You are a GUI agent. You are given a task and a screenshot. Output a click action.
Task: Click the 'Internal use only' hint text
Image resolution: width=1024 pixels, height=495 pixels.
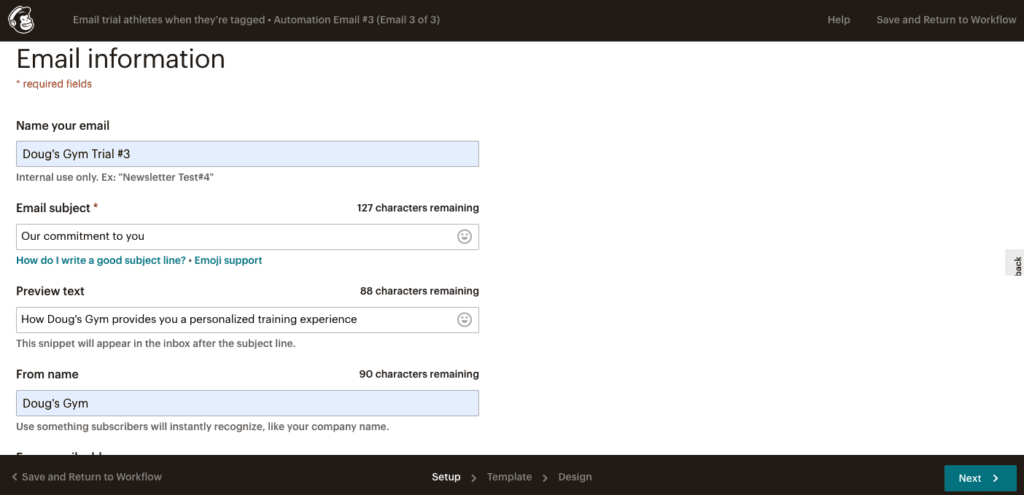115,177
